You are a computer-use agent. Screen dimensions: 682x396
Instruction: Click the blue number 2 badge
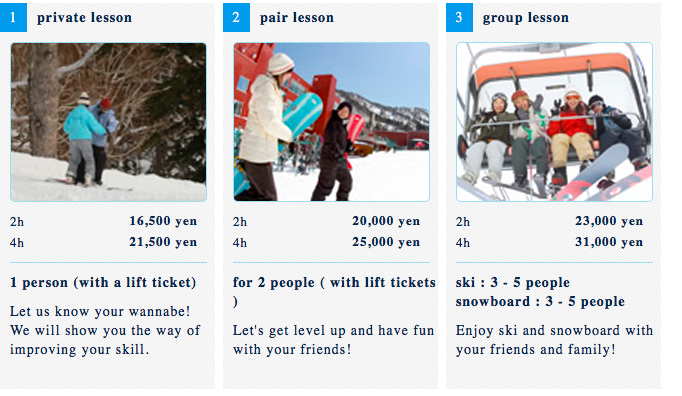click(236, 17)
